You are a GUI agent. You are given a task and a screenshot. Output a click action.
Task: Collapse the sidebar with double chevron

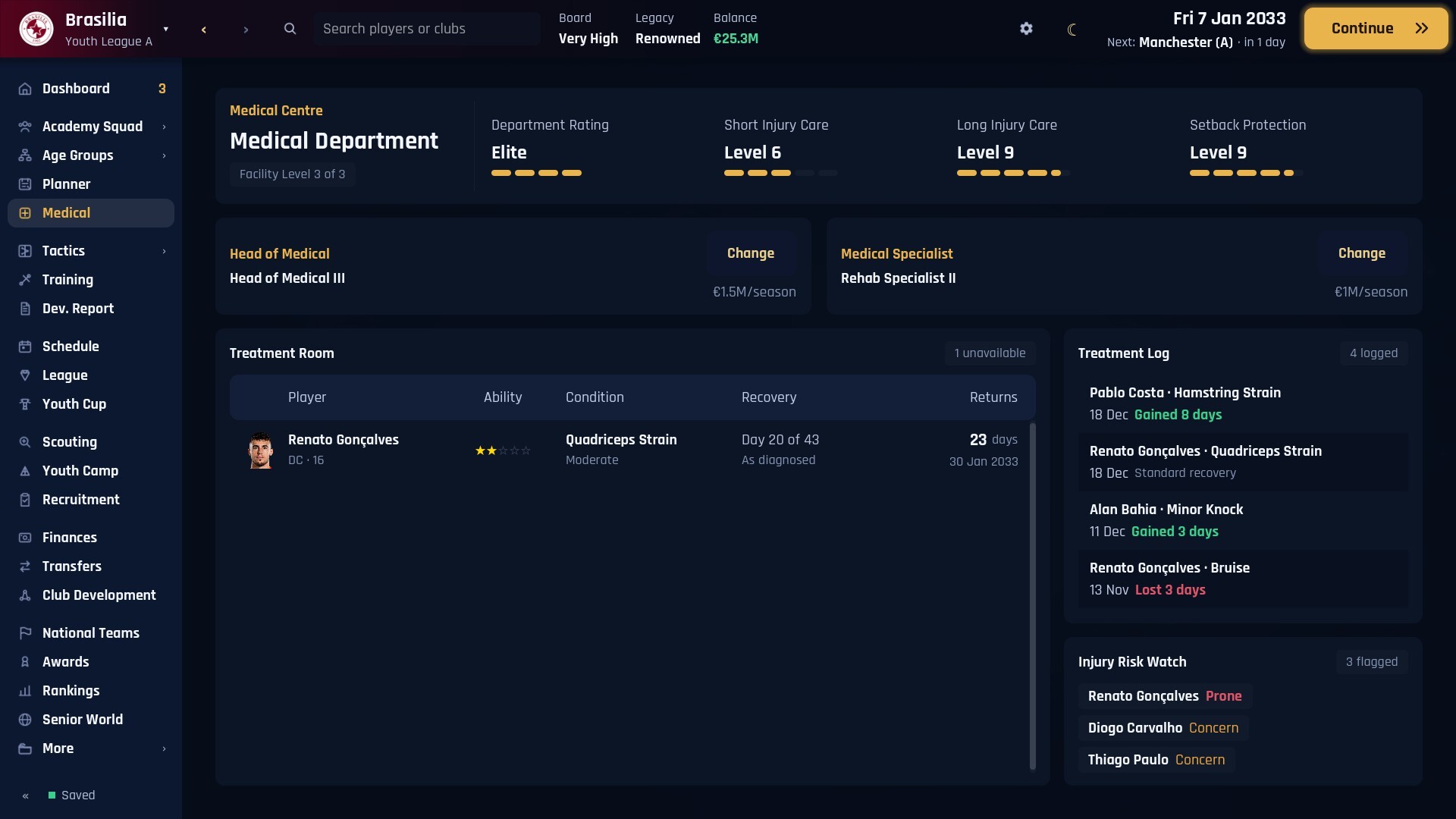26,795
